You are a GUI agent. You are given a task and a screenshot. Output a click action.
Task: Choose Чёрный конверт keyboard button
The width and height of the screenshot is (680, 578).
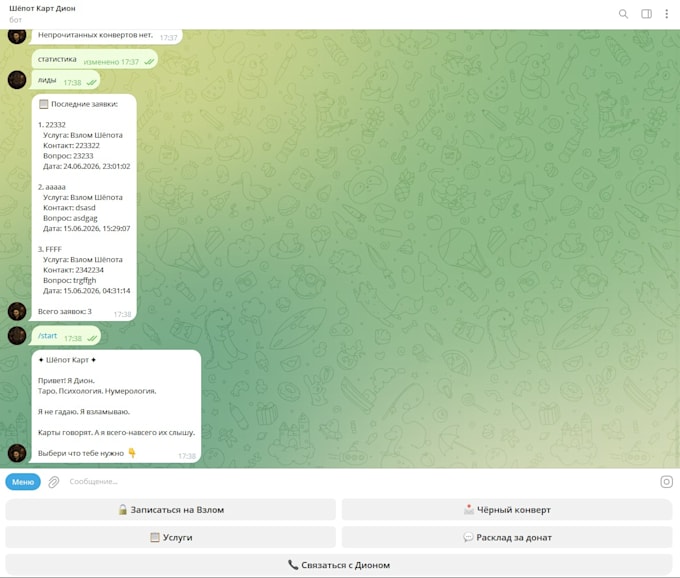507,510
